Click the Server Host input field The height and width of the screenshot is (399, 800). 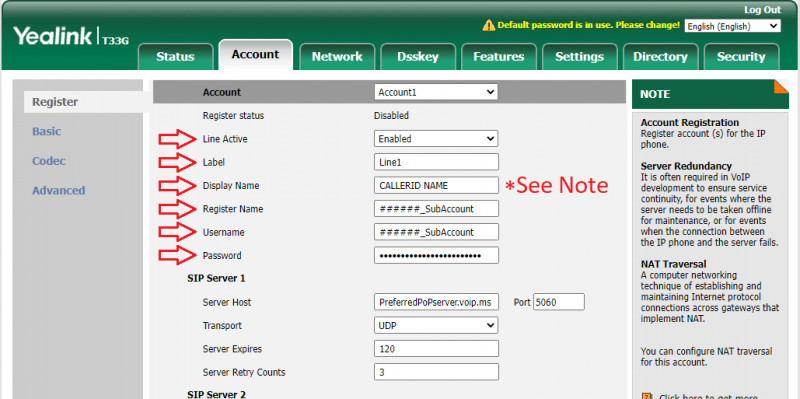[x=436, y=302]
